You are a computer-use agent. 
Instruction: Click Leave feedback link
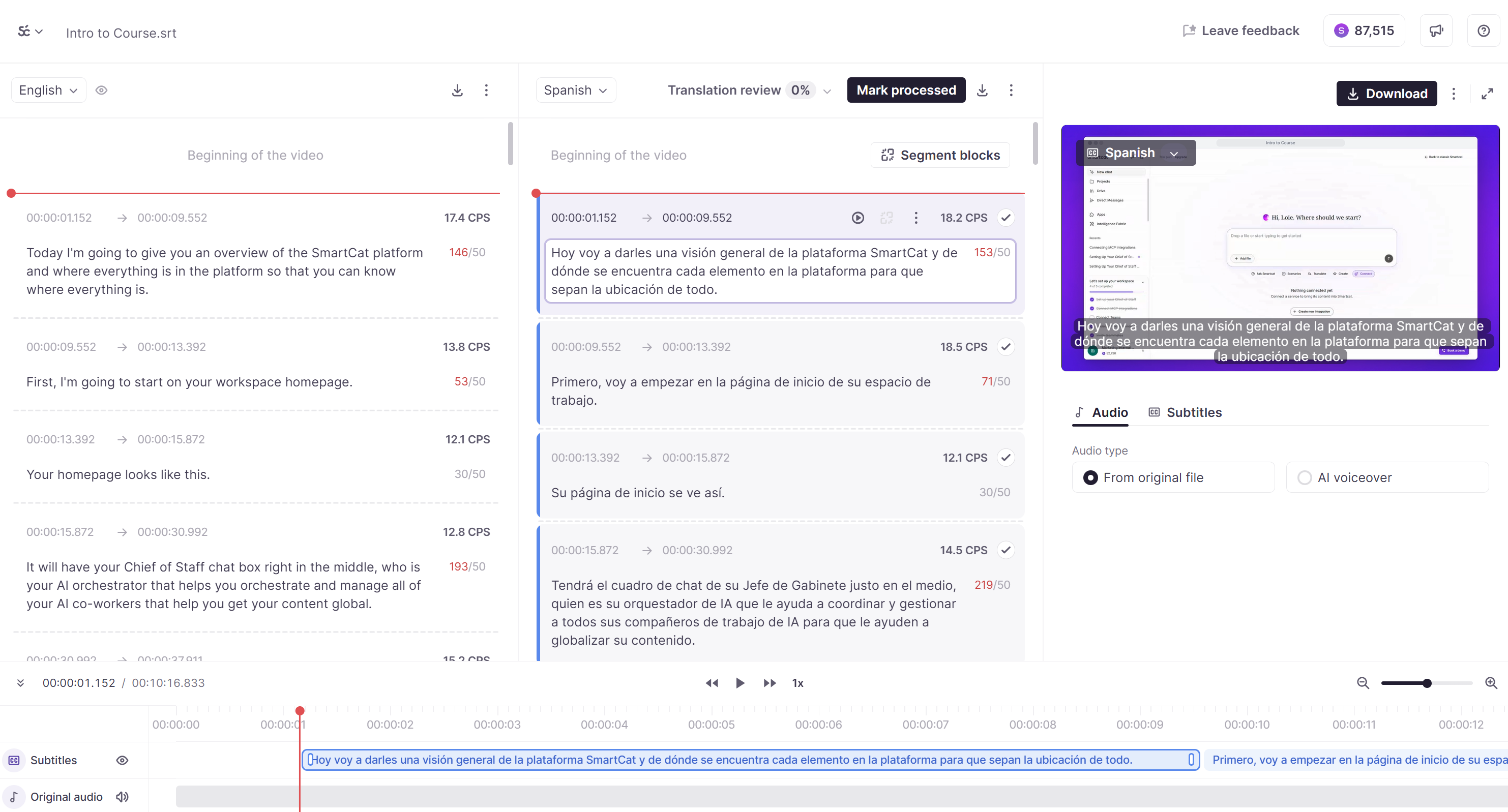pos(1240,31)
